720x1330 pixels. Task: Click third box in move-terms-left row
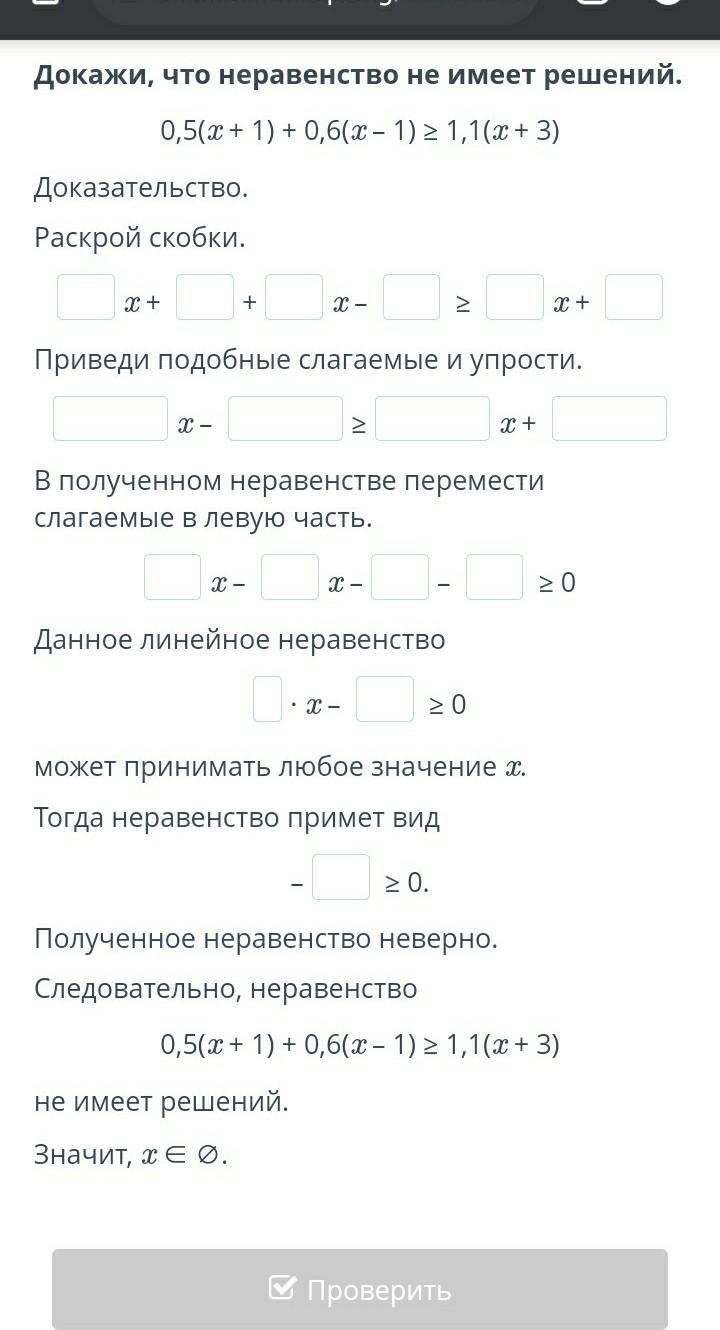click(x=400, y=577)
